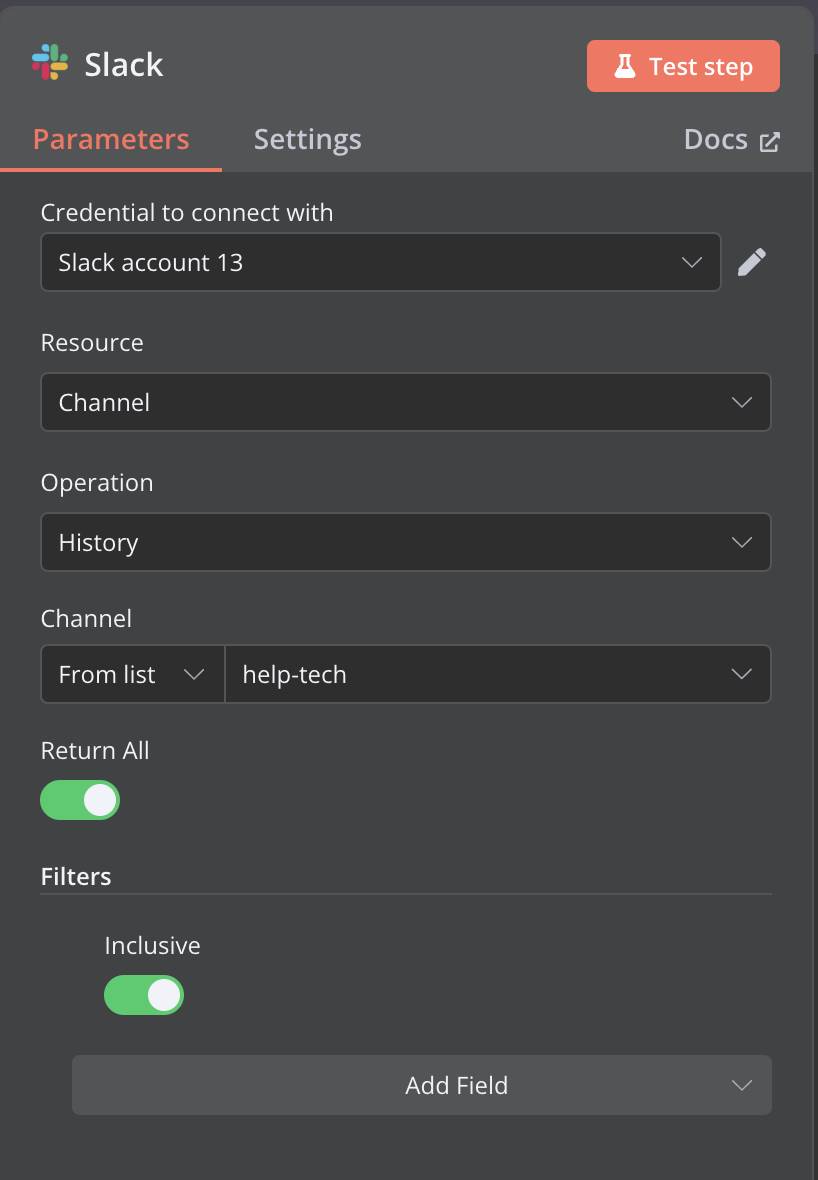Open the Operation dropdown showing History
Viewport: 818px width, 1180px height.
pyautogui.click(x=405, y=542)
